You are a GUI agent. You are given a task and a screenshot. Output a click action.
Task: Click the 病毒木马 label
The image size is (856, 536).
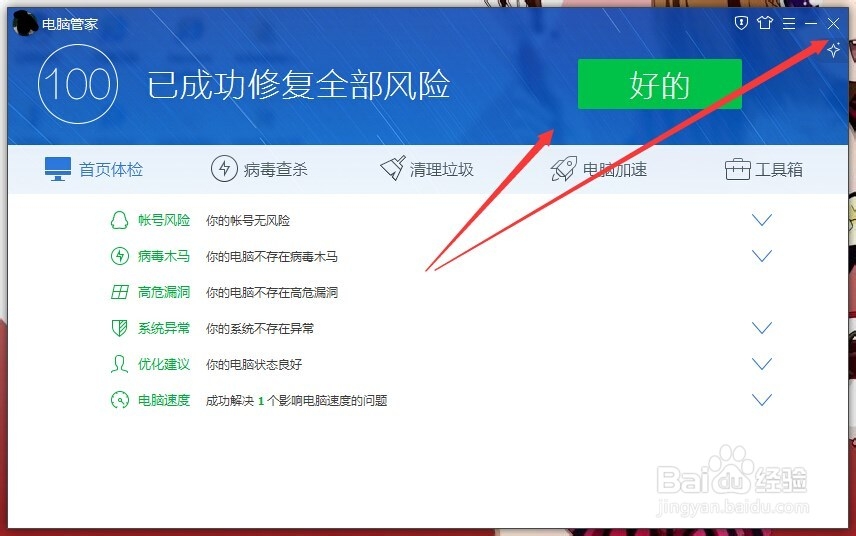(x=164, y=256)
